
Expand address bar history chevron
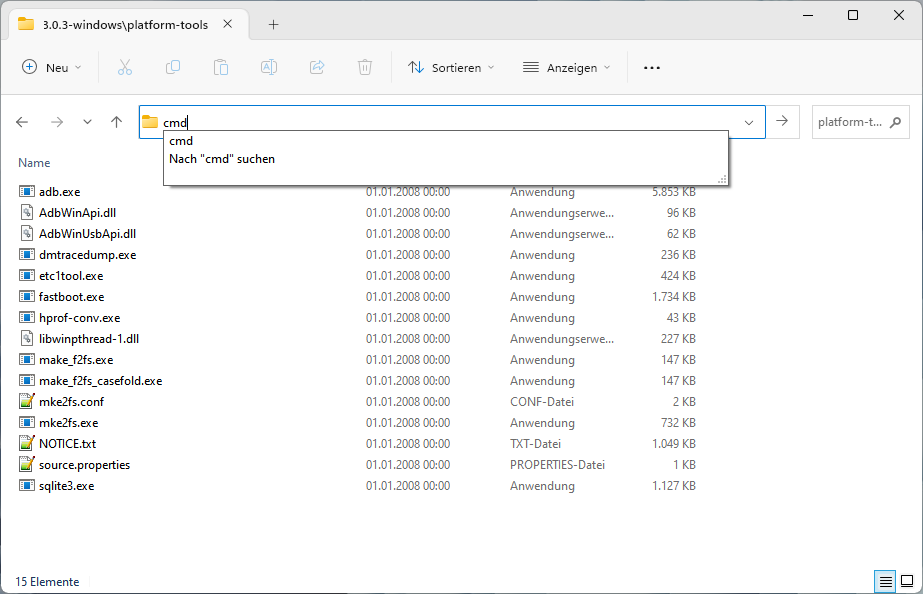pos(749,122)
